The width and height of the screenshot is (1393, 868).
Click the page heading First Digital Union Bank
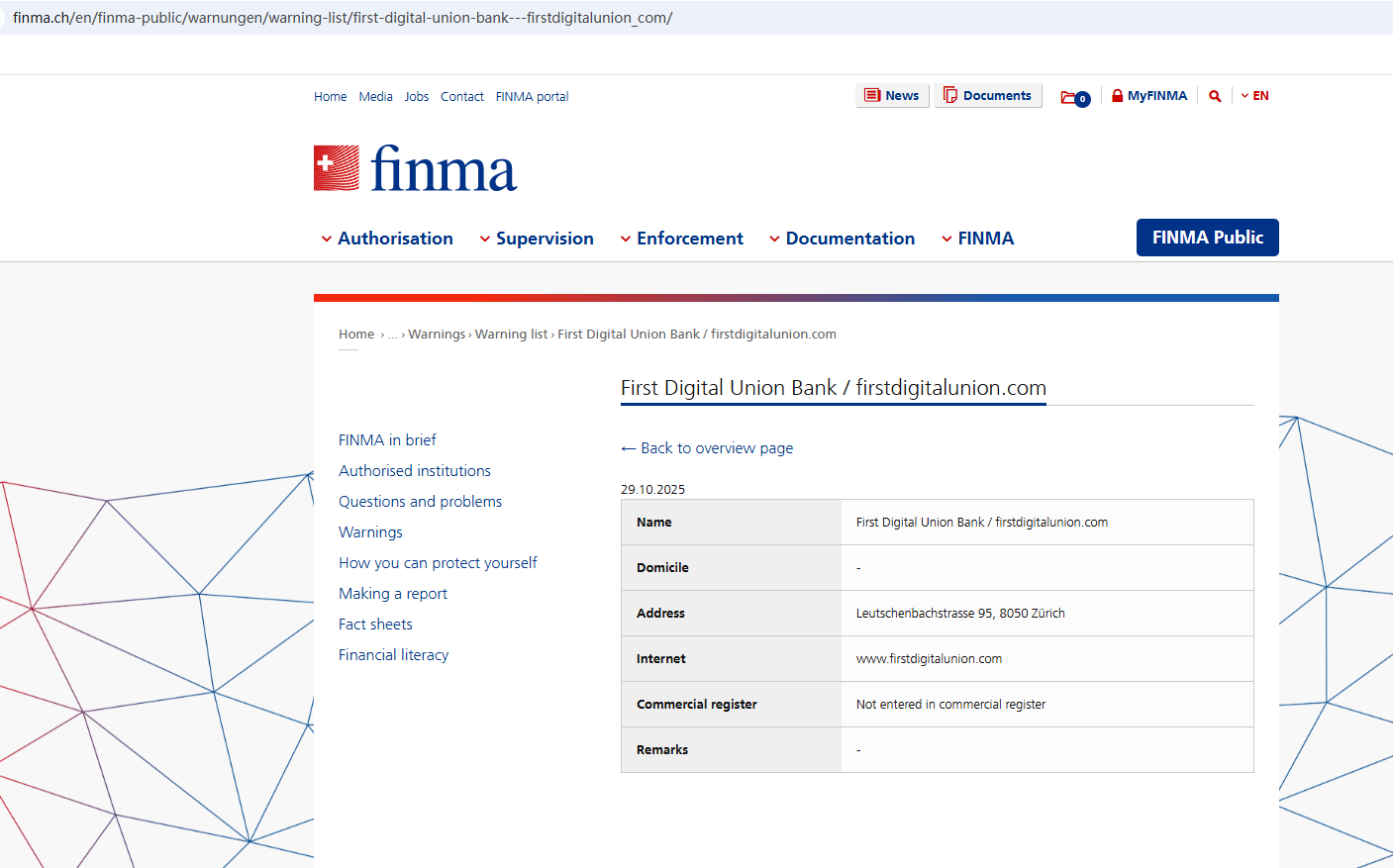(834, 388)
